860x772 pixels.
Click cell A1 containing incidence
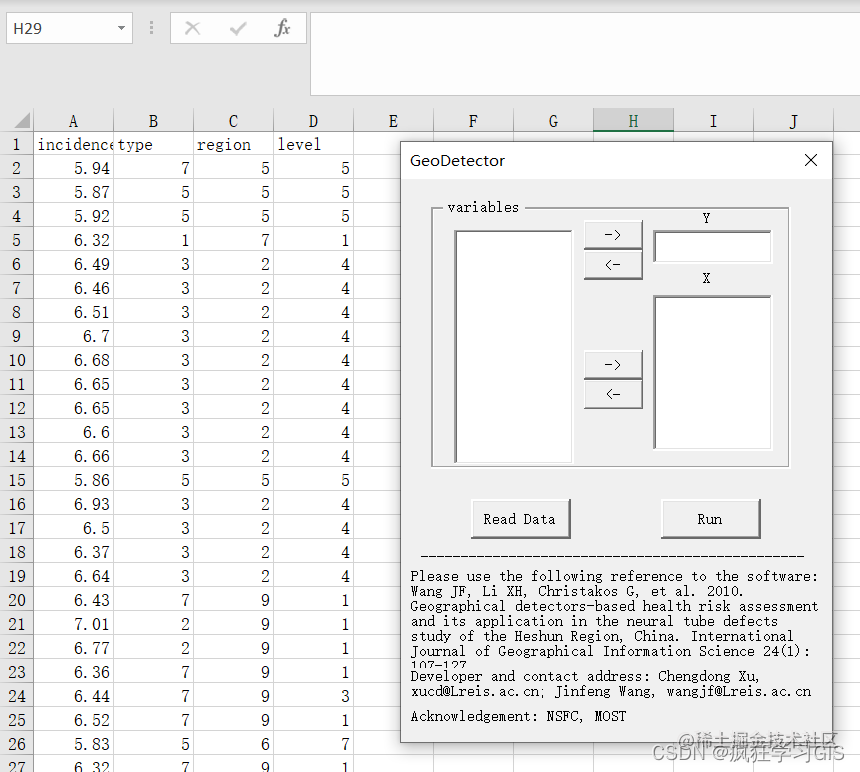click(x=73, y=144)
